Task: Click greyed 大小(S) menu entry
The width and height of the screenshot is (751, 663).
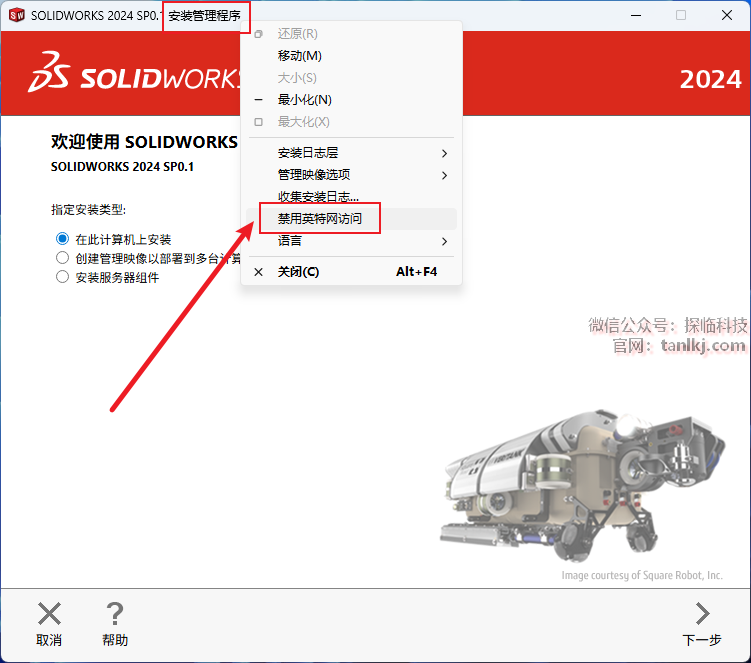Action: click(351, 78)
